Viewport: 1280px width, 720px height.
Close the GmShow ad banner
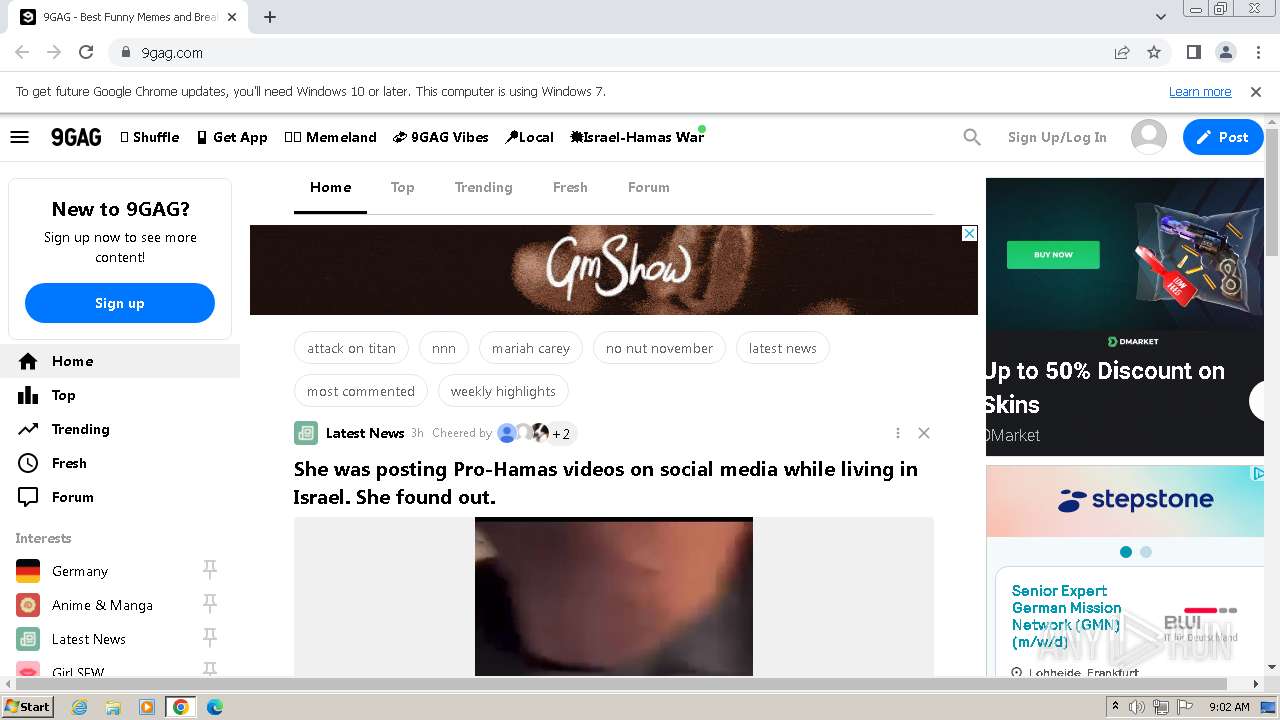point(969,233)
